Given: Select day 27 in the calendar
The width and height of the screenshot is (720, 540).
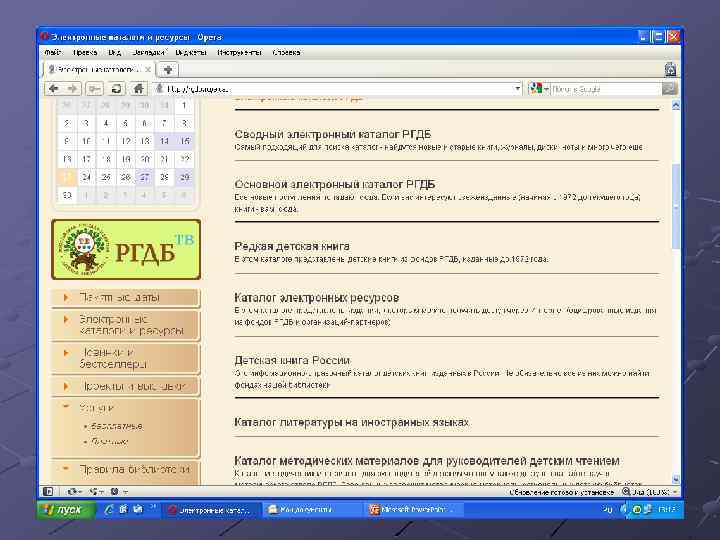Looking at the screenshot, I should tap(145, 177).
